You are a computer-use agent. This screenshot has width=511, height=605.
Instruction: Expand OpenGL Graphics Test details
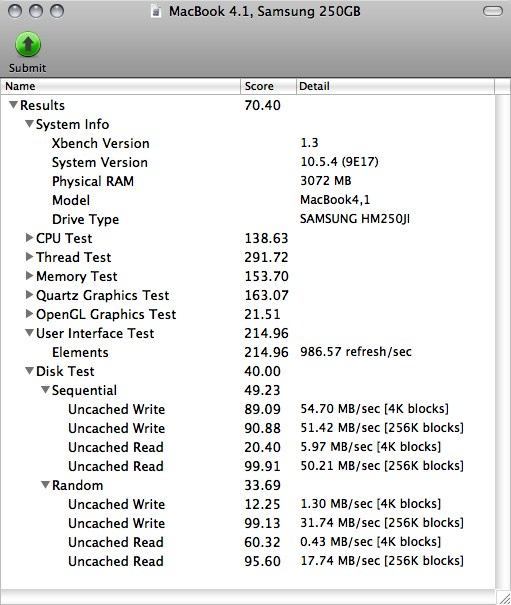click(x=29, y=314)
